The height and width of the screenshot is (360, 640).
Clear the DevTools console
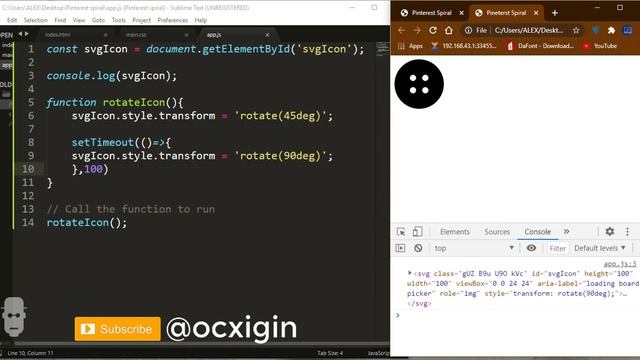click(418, 248)
